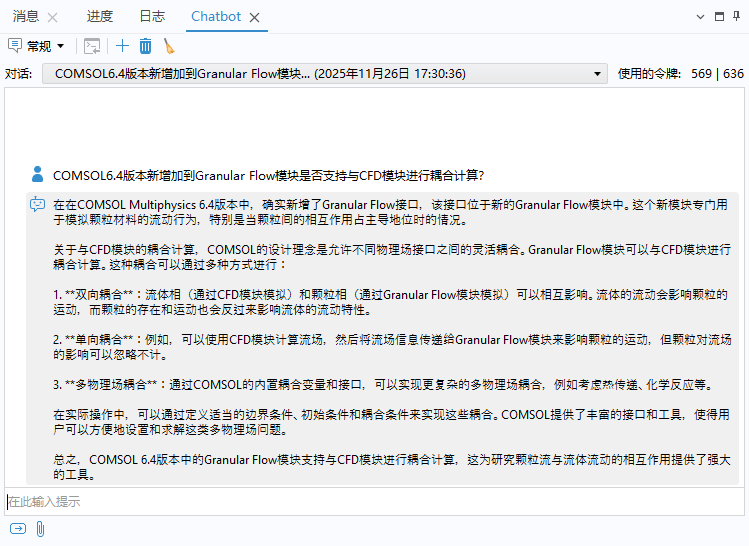Click the '1. **双向耦合**' paragraph
This screenshot has height=546, width=749.
[391, 302]
